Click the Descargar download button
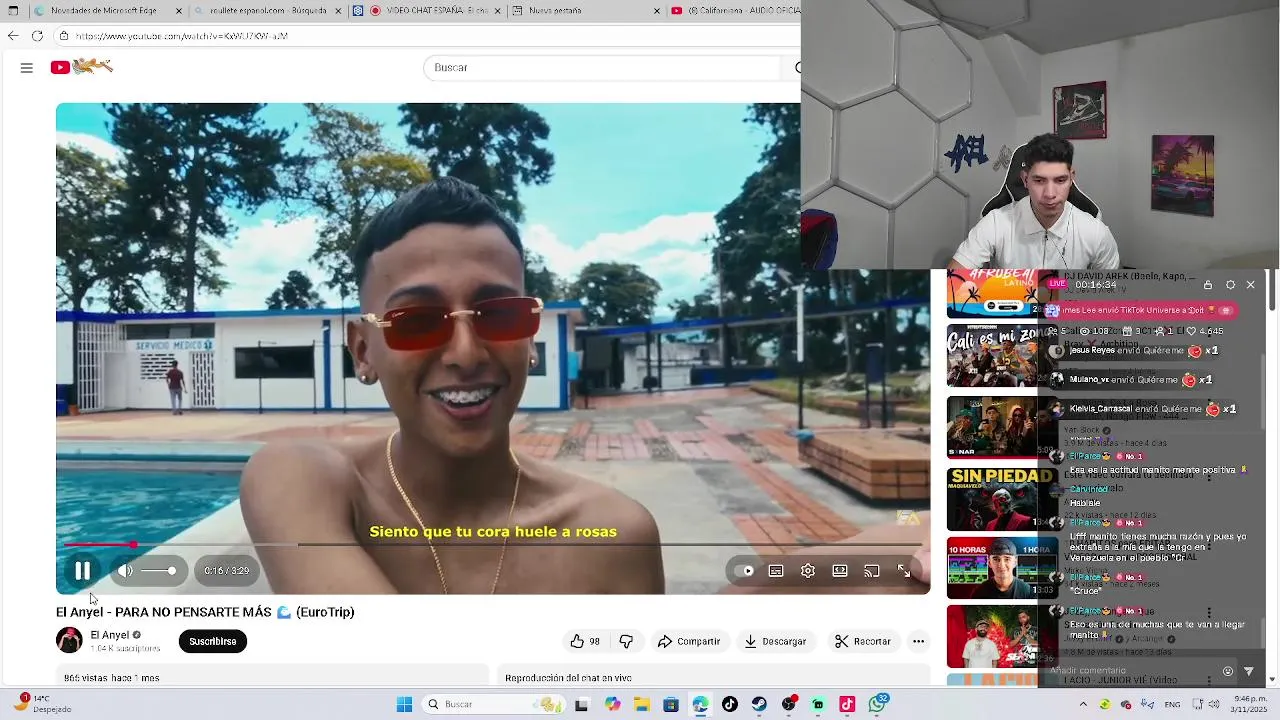1280x720 pixels. point(775,641)
